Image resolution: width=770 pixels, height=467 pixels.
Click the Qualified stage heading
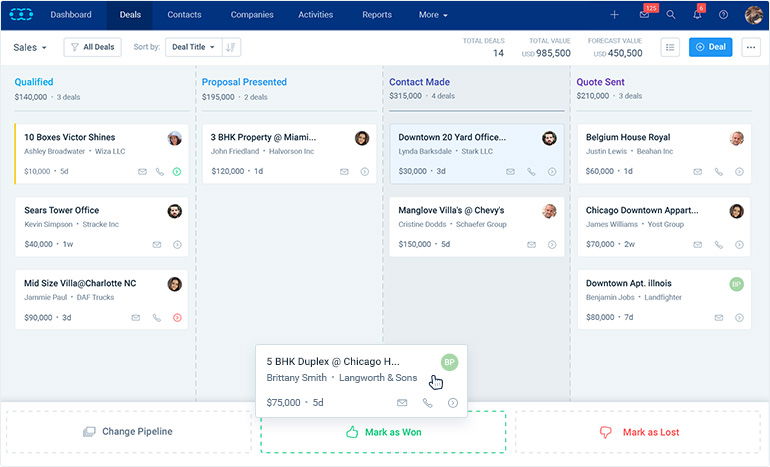[x=34, y=82]
